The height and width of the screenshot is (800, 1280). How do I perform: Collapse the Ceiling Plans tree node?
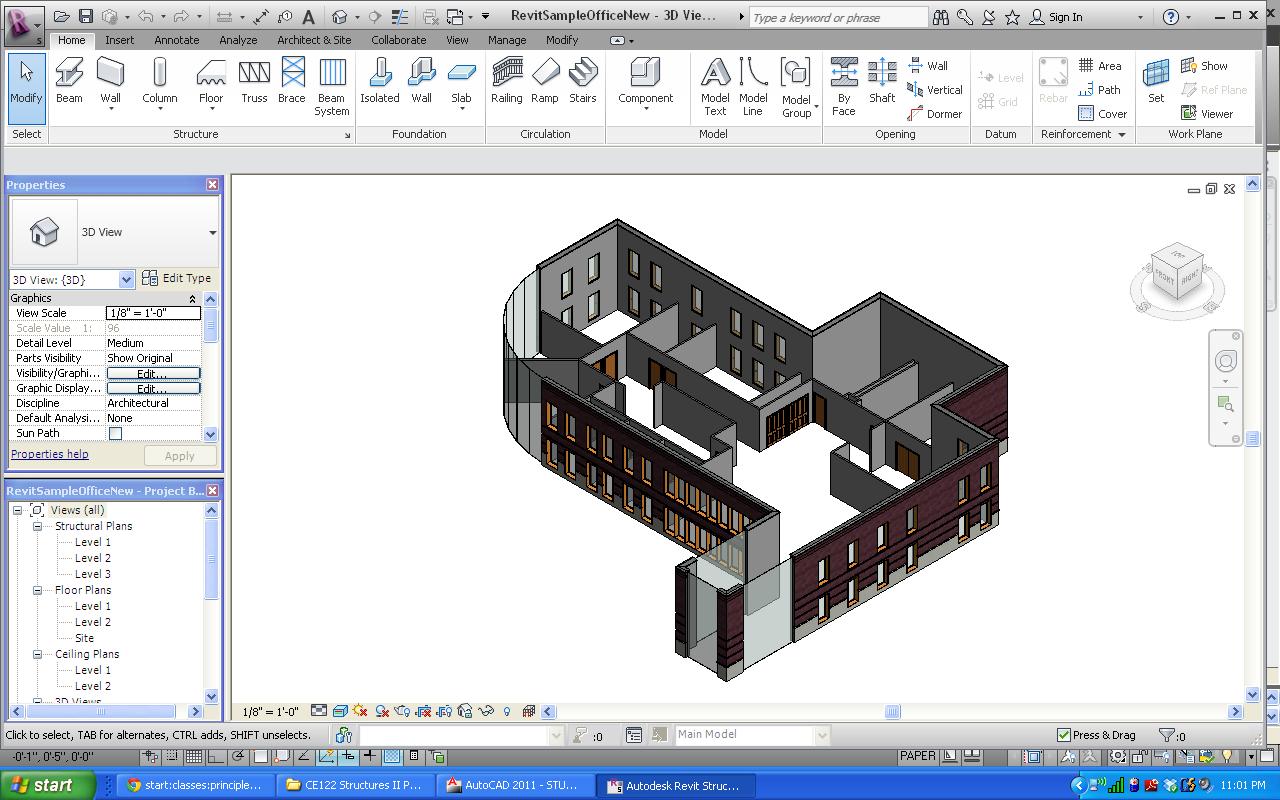[x=38, y=654]
